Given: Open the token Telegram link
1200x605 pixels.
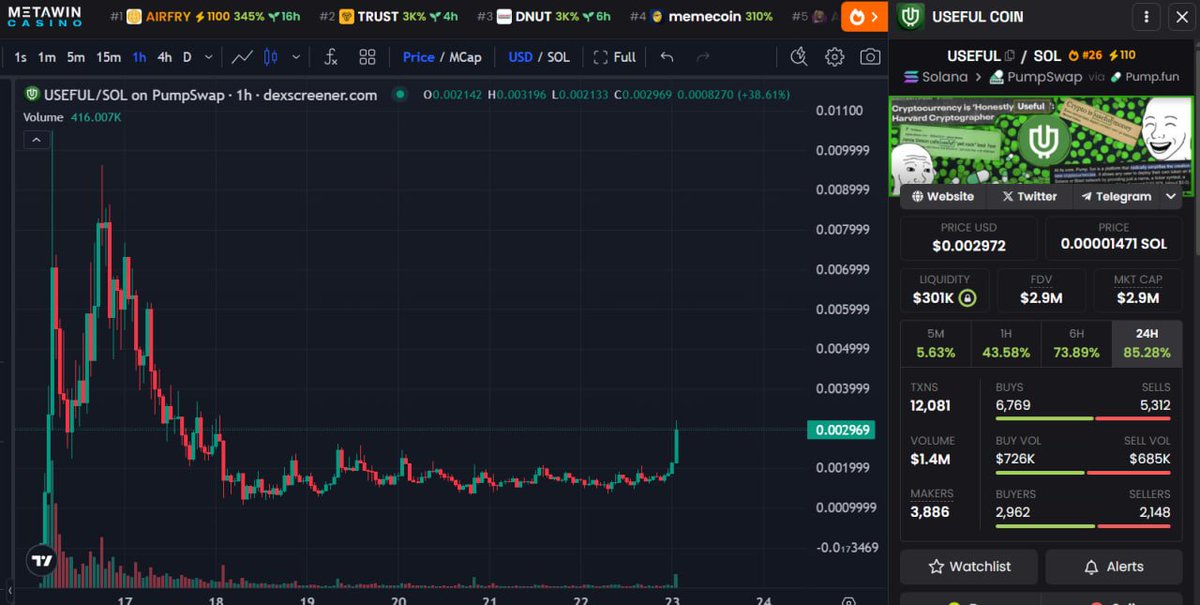Looking at the screenshot, I should (1117, 196).
